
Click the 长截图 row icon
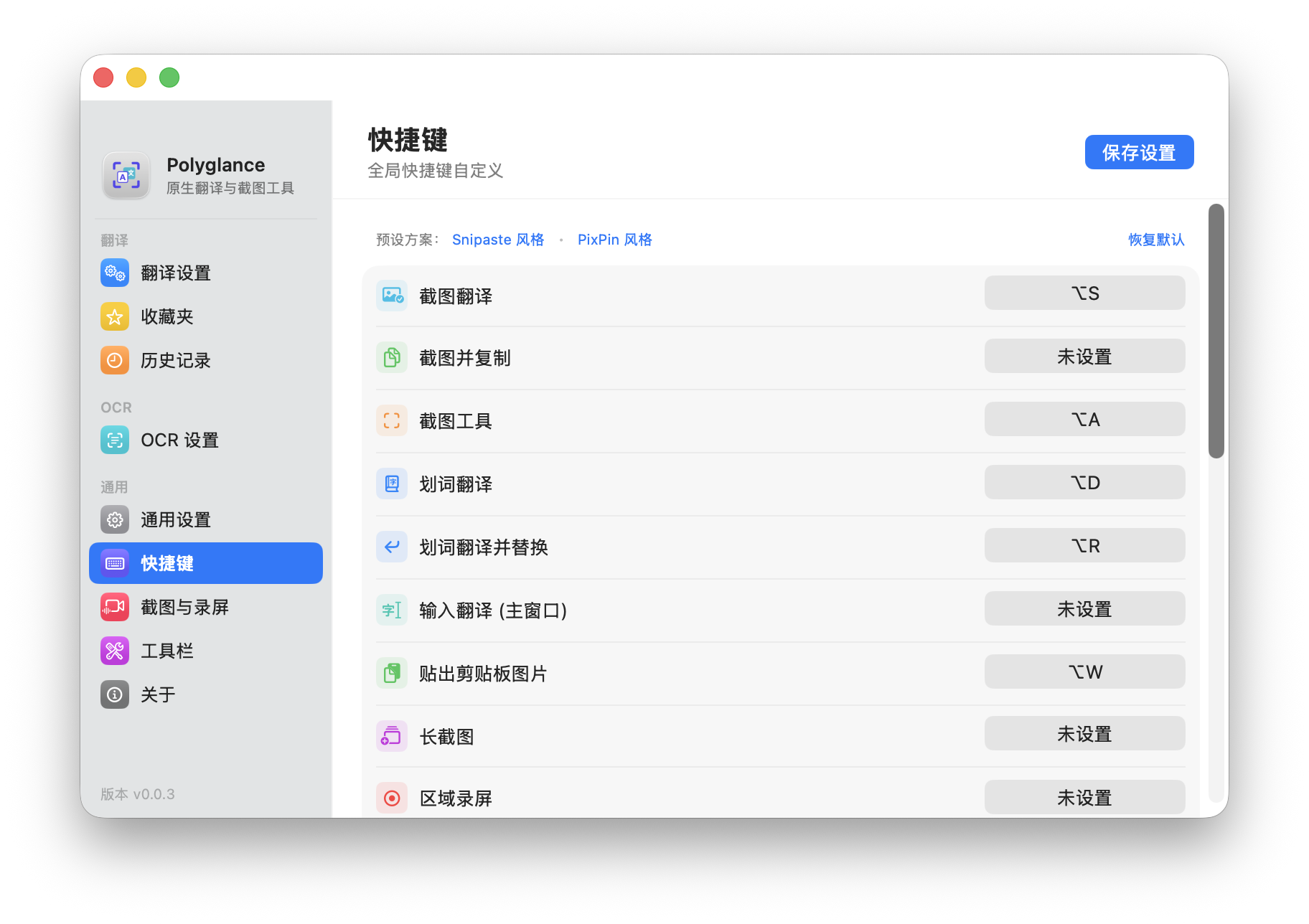(392, 736)
